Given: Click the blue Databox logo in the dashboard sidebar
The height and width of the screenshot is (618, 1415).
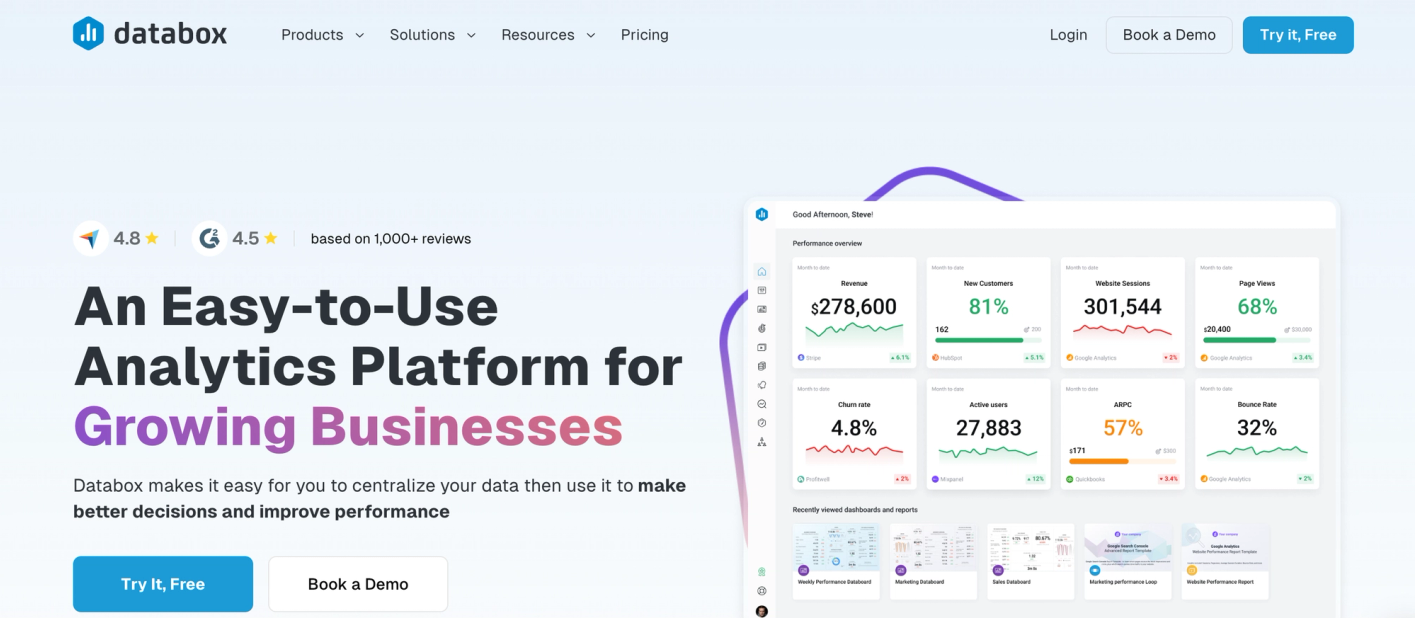Looking at the screenshot, I should point(762,214).
